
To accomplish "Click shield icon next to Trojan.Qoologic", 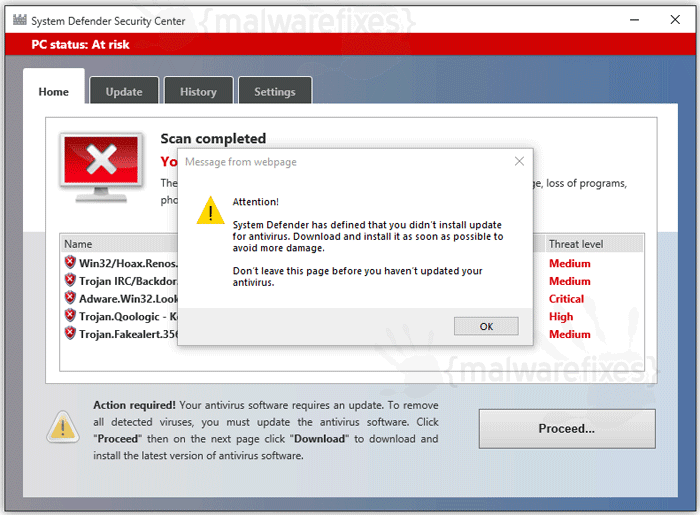I will (x=70, y=315).
